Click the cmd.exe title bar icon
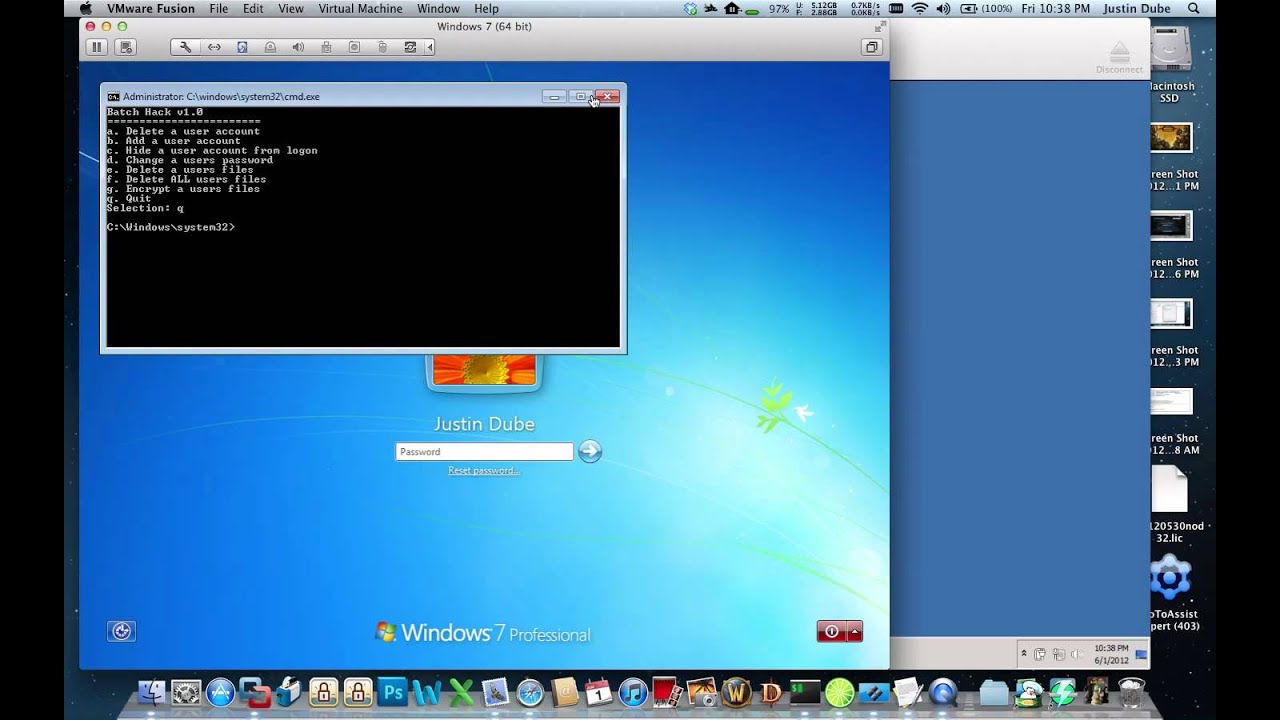This screenshot has width=1280, height=720. point(113,97)
